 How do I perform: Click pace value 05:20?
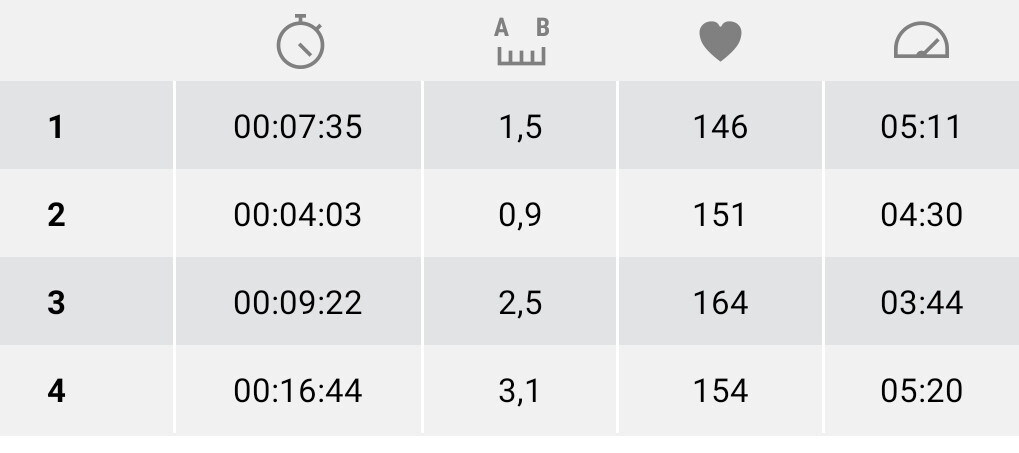(x=921, y=390)
